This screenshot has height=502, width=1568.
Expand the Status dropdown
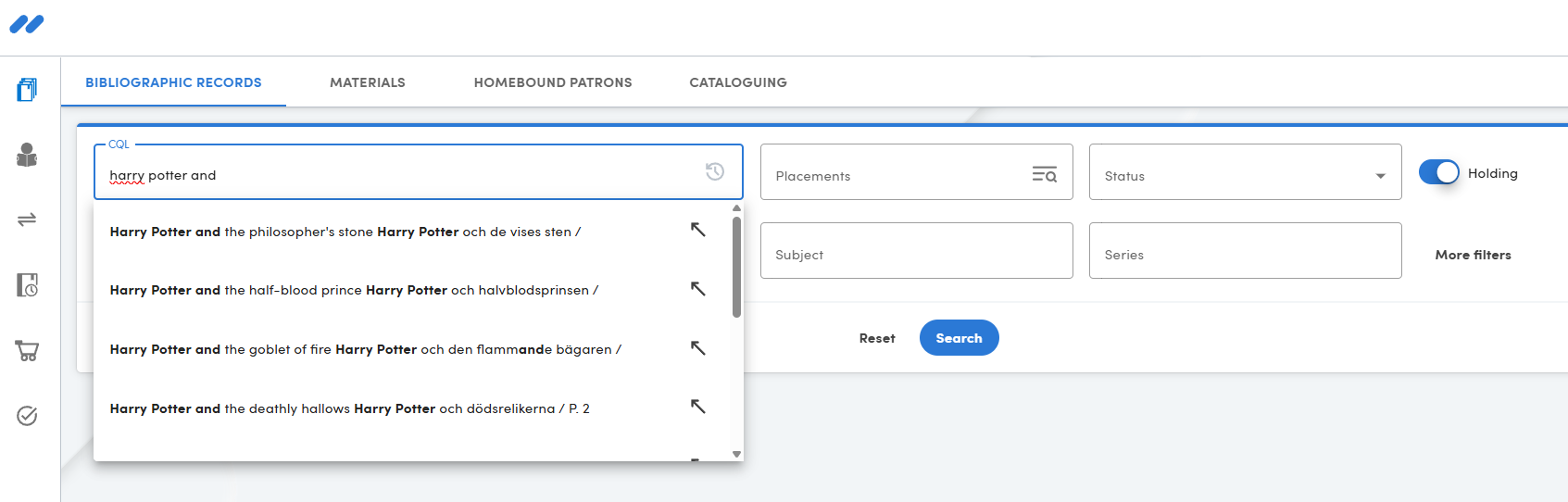point(1380,176)
